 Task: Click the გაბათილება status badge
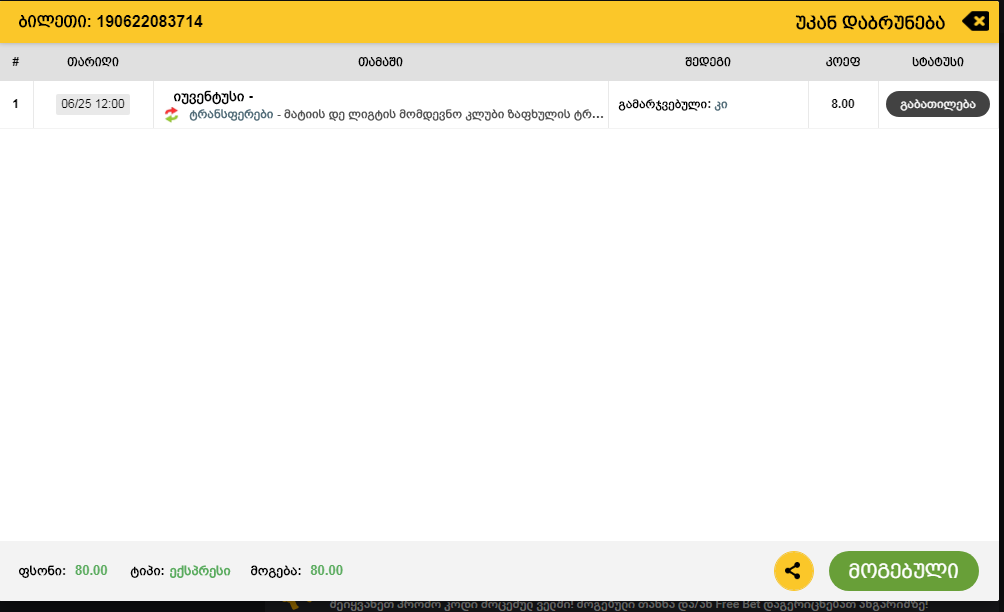coord(937,103)
